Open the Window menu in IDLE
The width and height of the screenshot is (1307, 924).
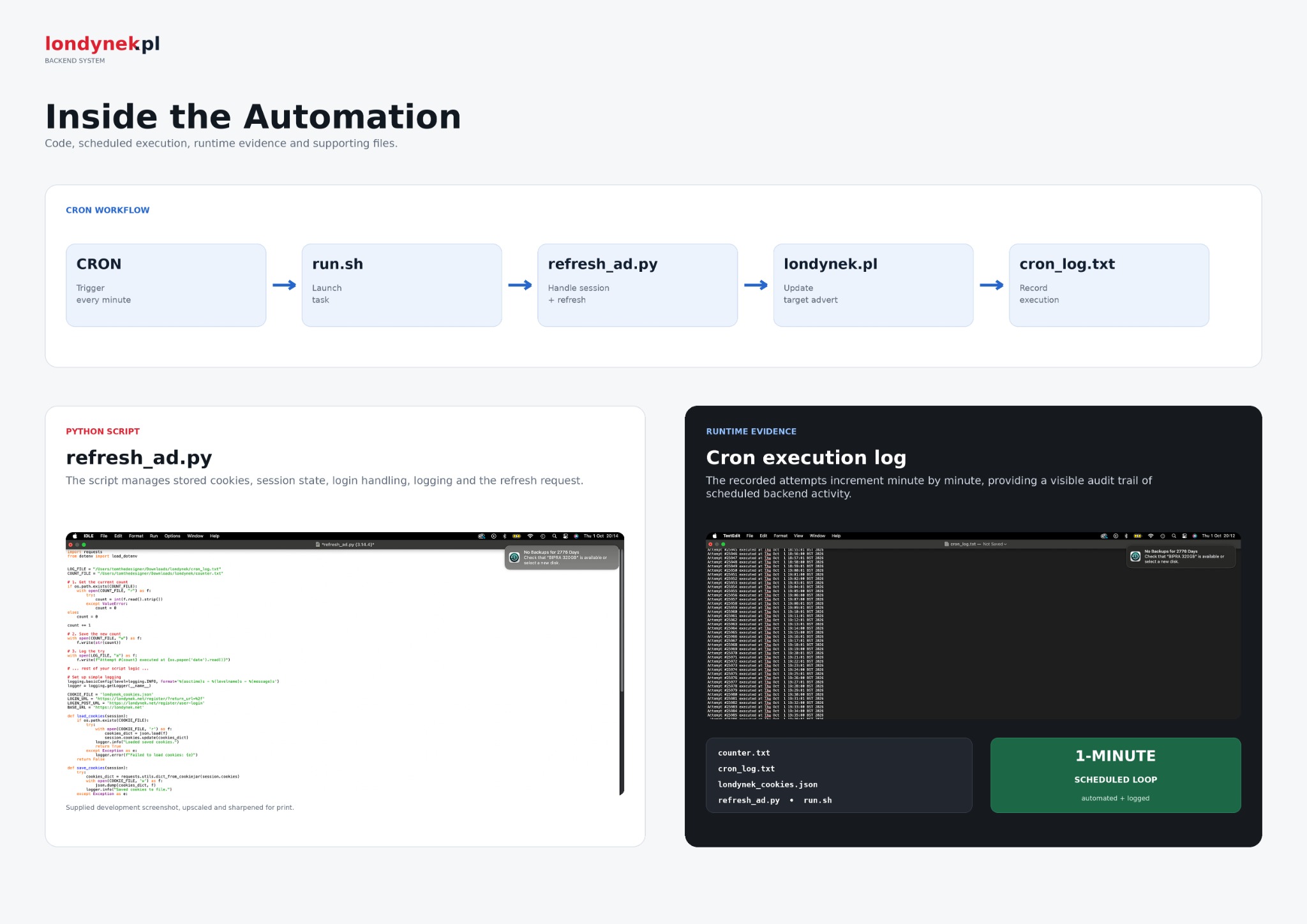click(x=195, y=536)
